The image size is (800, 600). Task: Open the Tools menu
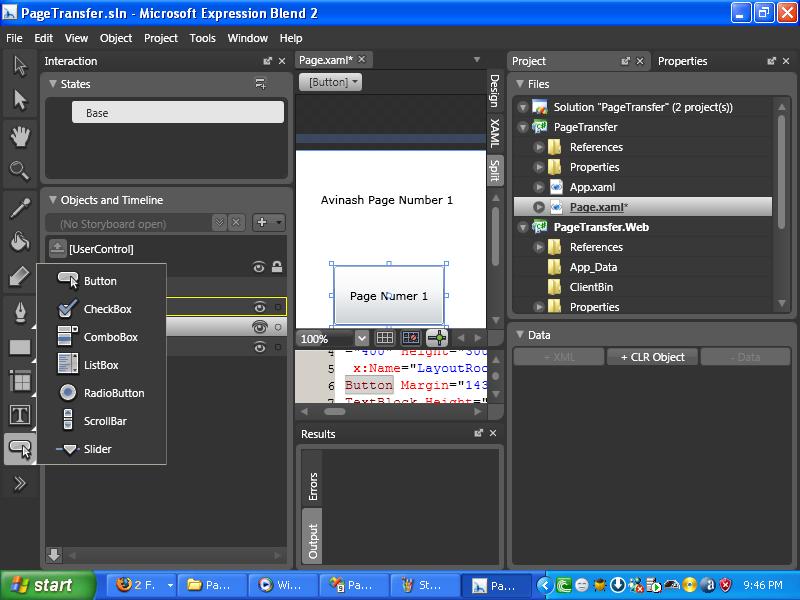pyautogui.click(x=203, y=38)
